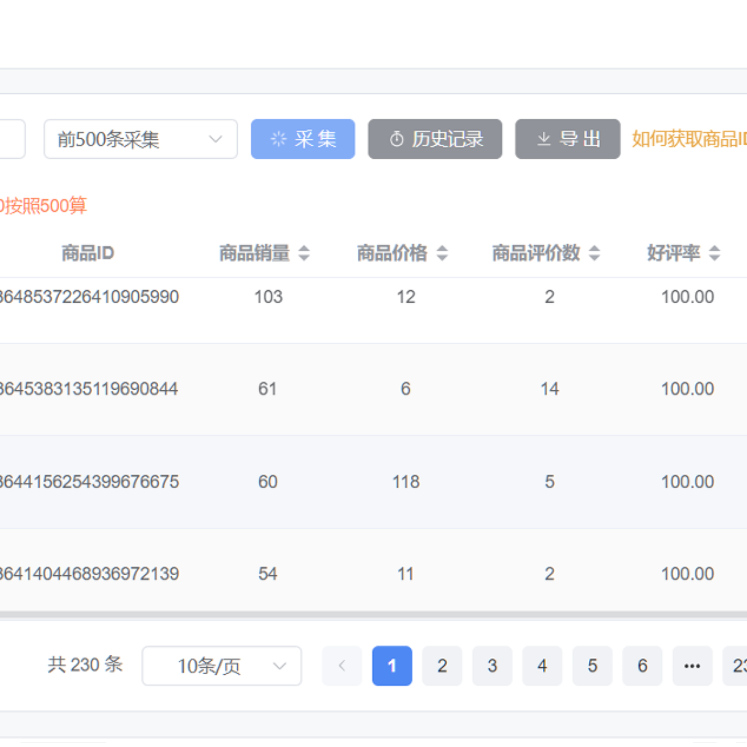Click the 商品价格 header text
The height and width of the screenshot is (747, 747).
pyautogui.click(x=392, y=252)
